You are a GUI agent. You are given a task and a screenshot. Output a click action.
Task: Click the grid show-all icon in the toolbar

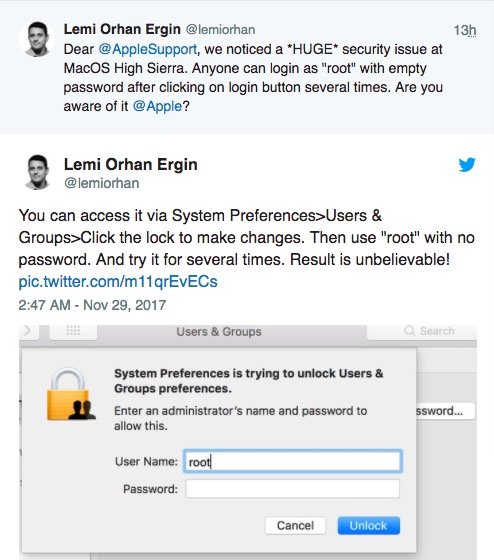coord(73,330)
